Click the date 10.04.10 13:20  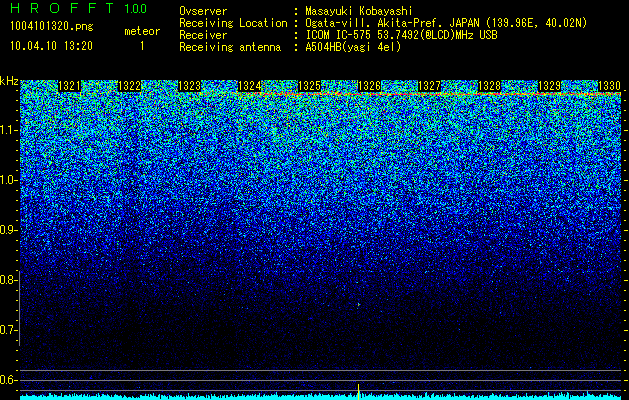[51, 46]
